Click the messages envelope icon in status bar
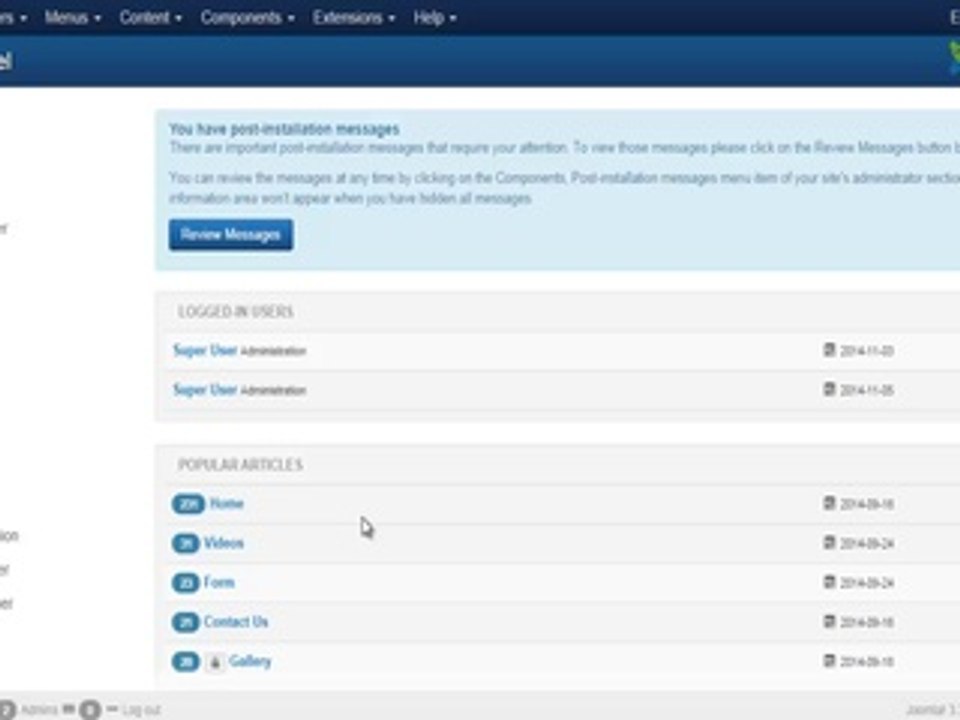The width and height of the screenshot is (960, 720). [x=69, y=709]
